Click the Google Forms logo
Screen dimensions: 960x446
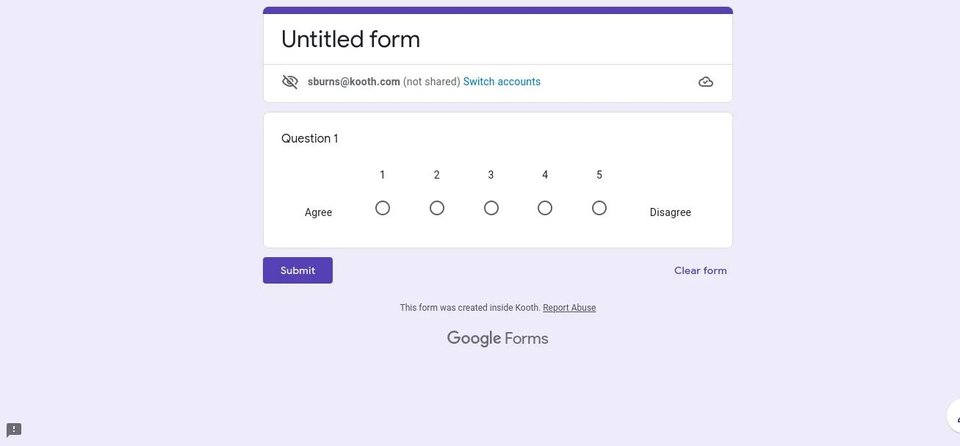click(497, 338)
